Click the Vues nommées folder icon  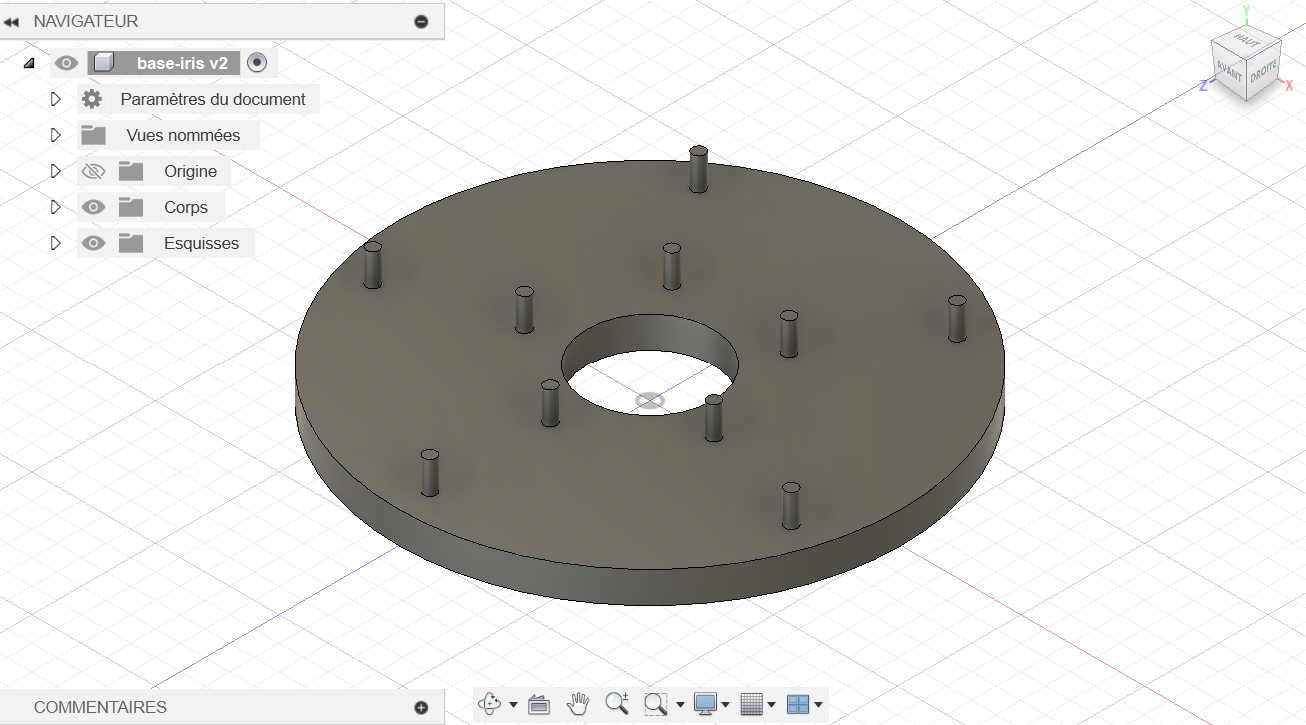pyautogui.click(x=93, y=135)
